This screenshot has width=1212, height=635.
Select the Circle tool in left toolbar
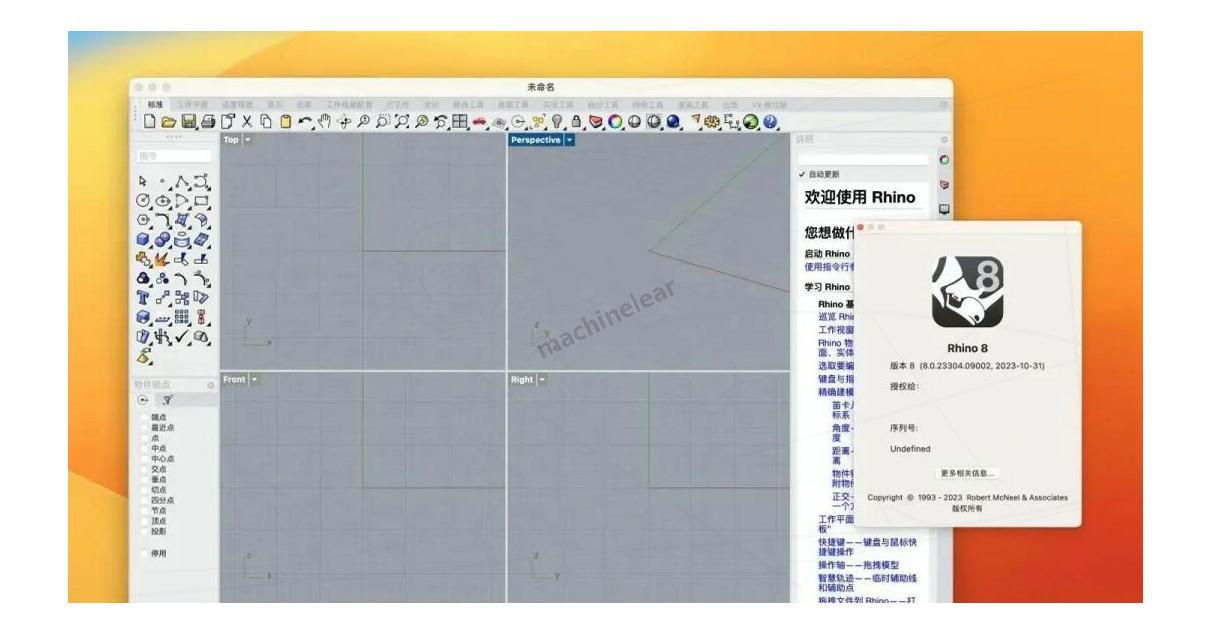coord(143,200)
